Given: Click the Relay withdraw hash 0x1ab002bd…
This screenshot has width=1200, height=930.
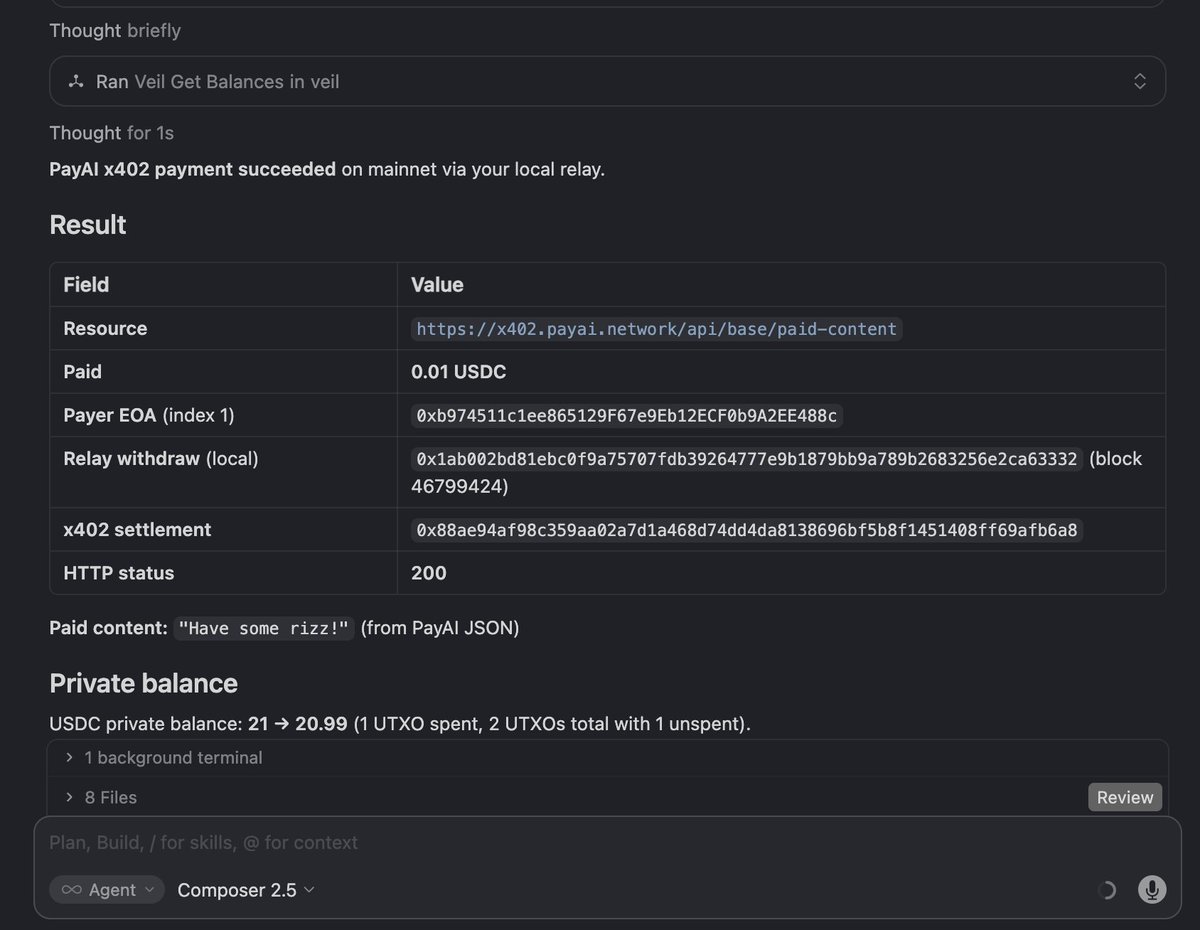Looking at the screenshot, I should point(747,459).
